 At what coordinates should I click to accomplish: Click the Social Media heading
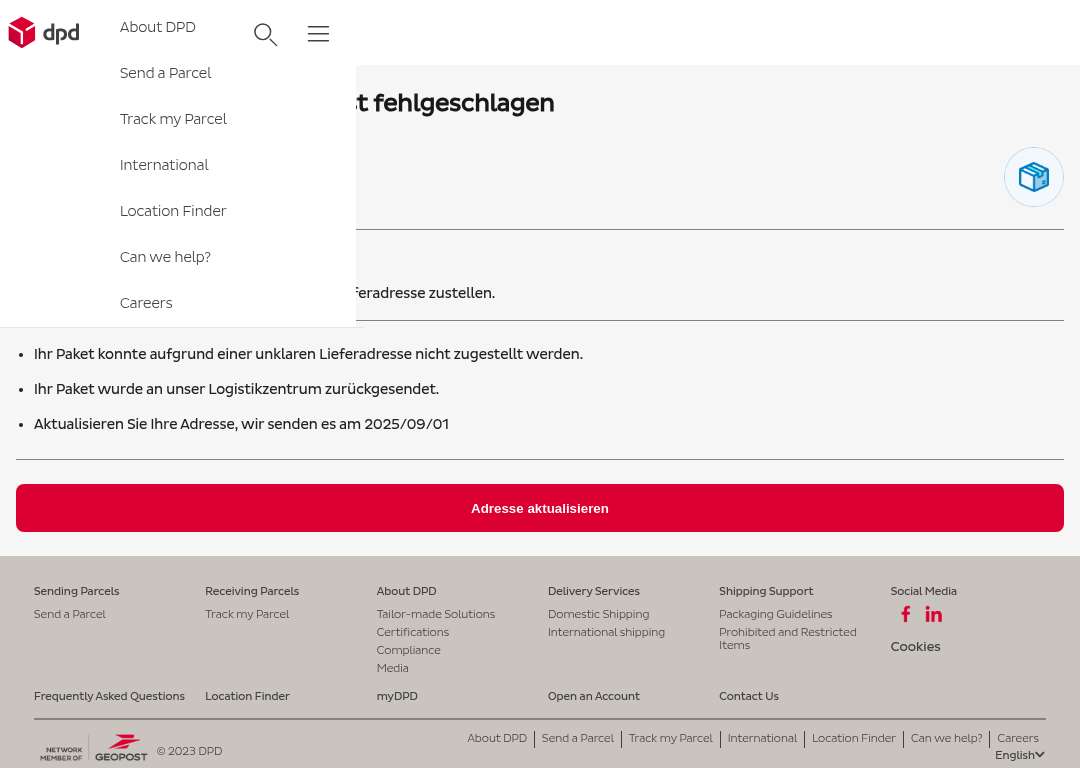tap(923, 591)
